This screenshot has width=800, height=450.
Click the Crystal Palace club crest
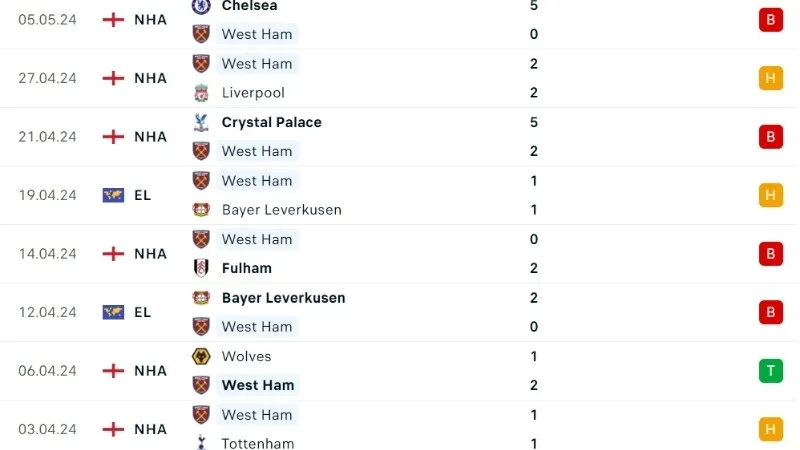(201, 122)
